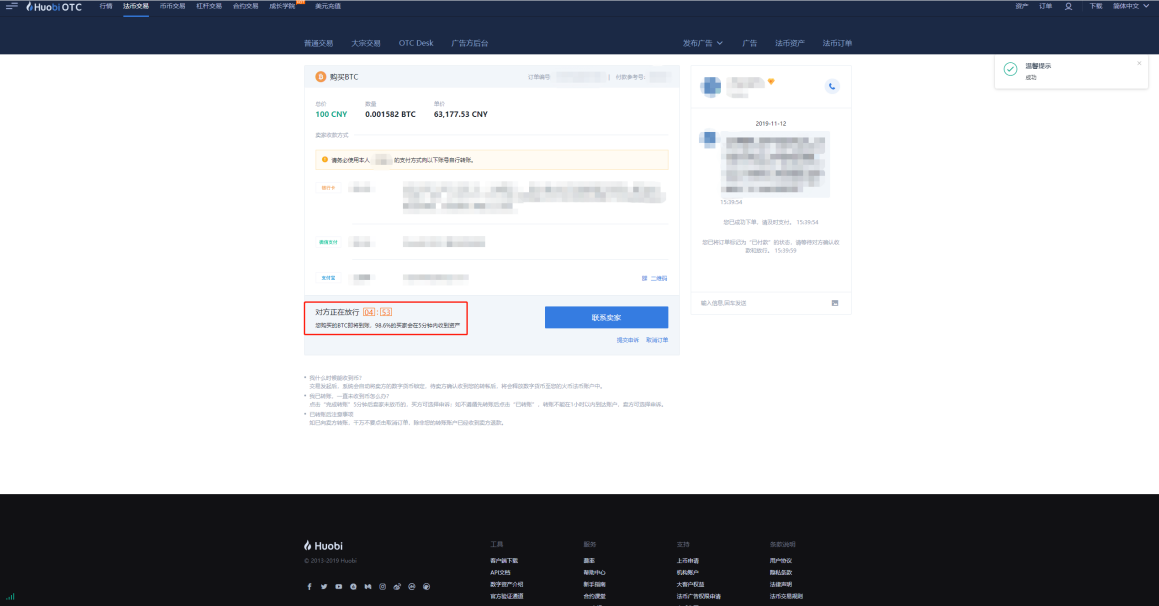Screen dimensions: 1159x606
Task: Open the hamburger menu beside Huobi logo
Action: tap(12, 6)
